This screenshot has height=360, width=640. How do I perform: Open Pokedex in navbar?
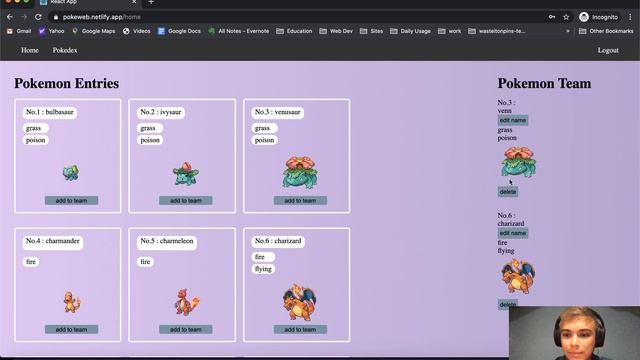coord(65,50)
